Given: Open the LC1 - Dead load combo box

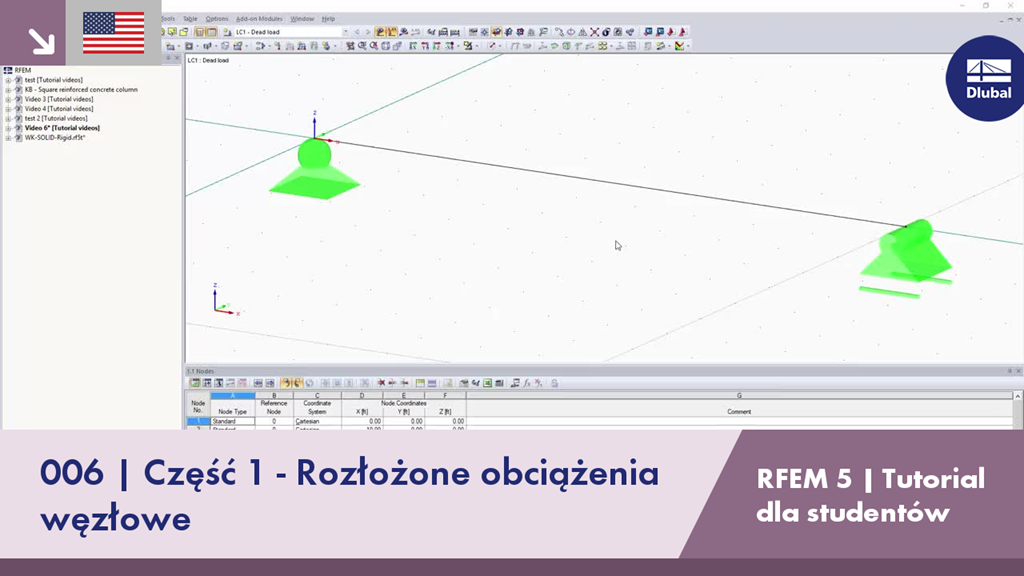Looking at the screenshot, I should point(291,31).
